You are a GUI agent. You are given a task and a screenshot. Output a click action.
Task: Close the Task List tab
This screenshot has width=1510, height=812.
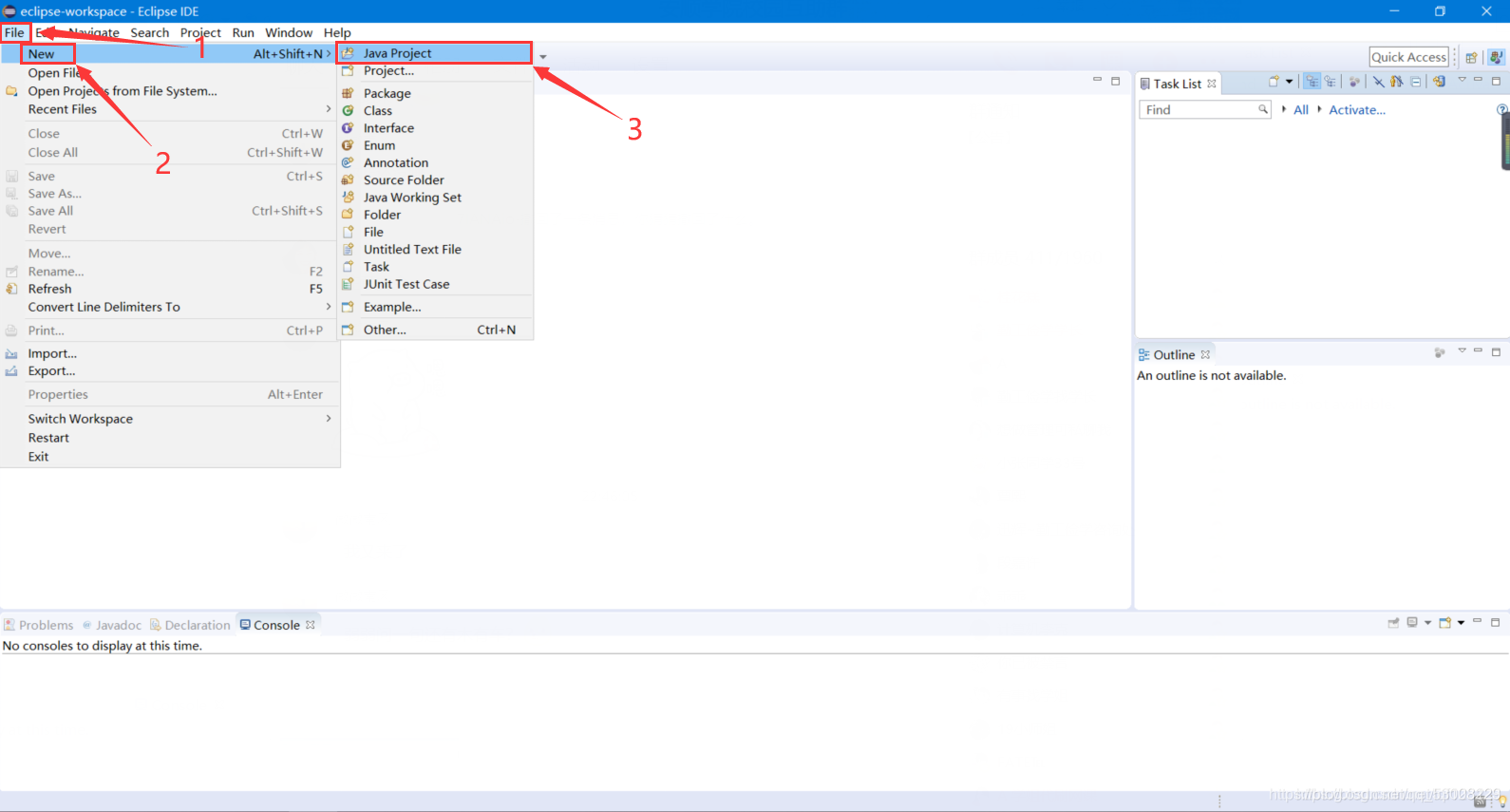click(x=1212, y=84)
